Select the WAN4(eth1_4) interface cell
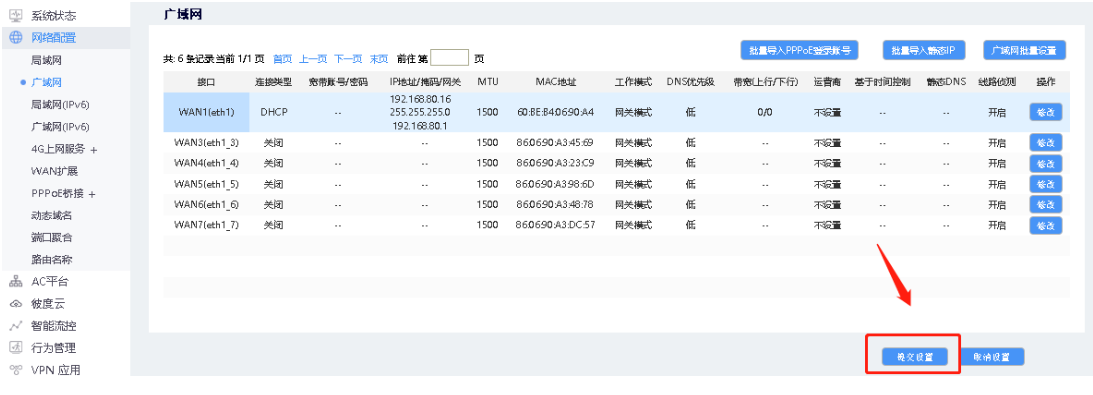Image resolution: width=1093 pixels, height=395 pixels. point(206,164)
